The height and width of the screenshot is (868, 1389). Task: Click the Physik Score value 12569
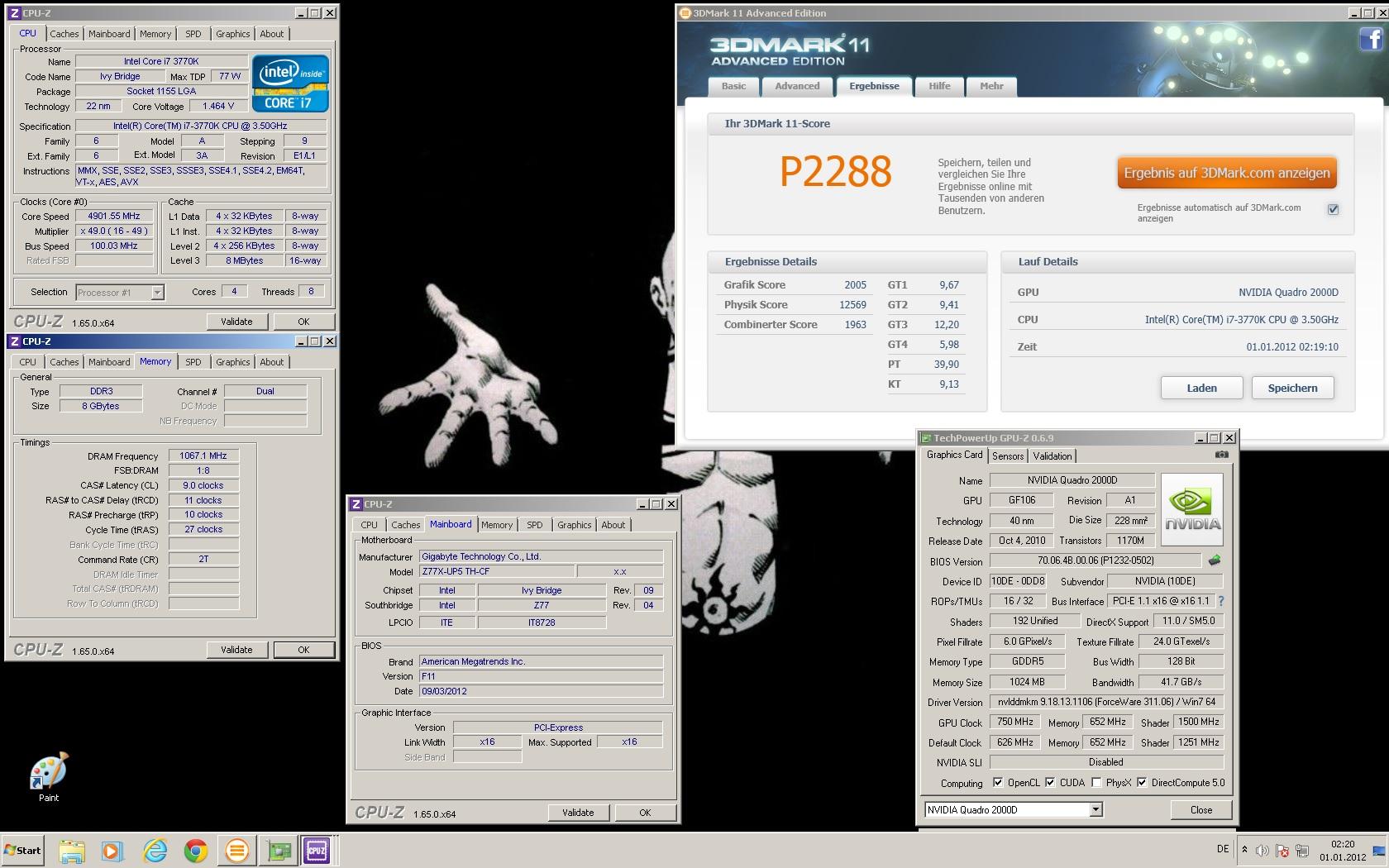click(852, 304)
